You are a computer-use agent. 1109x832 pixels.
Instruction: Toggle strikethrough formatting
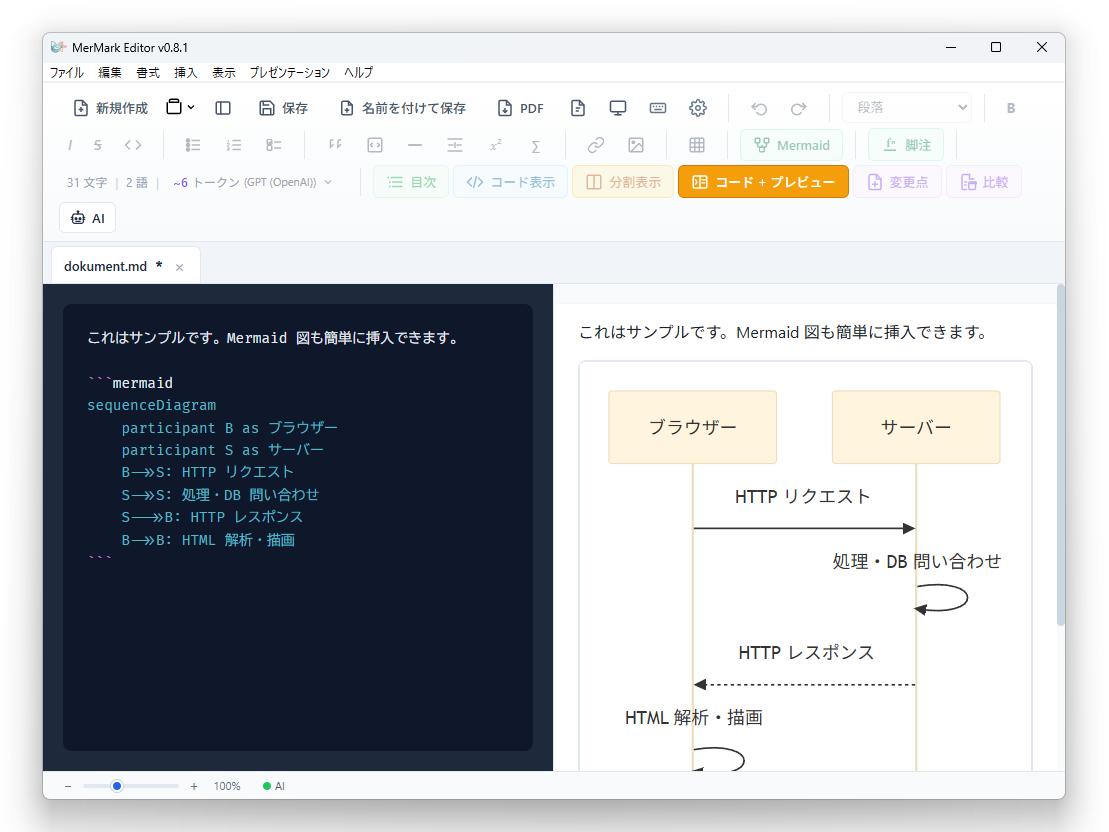(x=98, y=145)
